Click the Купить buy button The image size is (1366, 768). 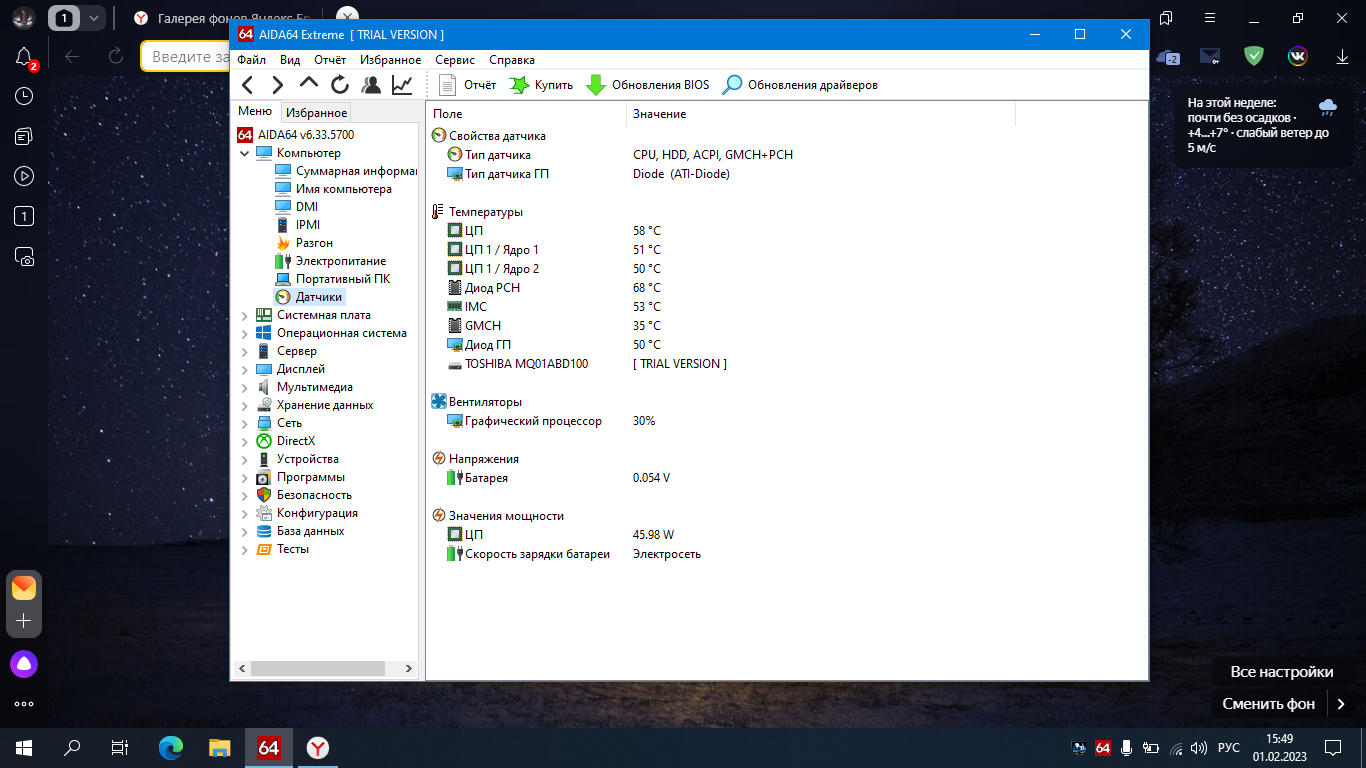541,85
